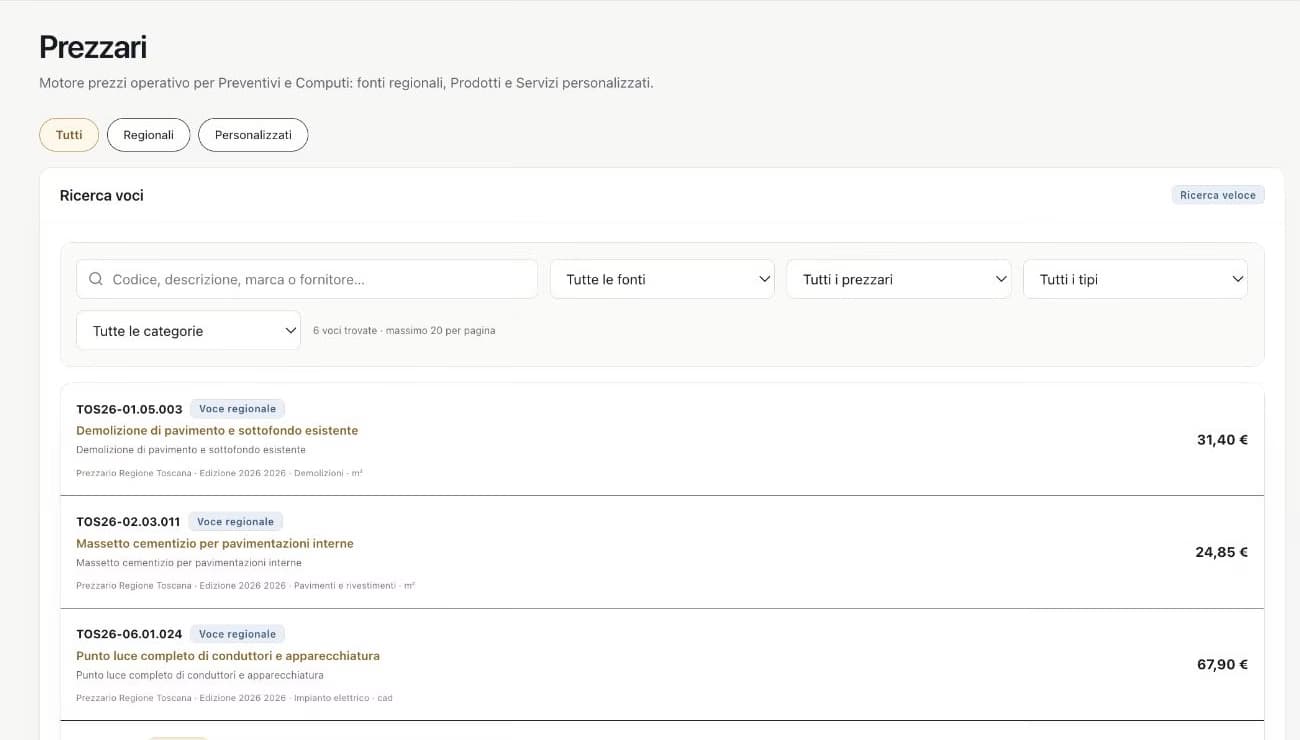Click the price 24,85 €

tap(1221, 552)
